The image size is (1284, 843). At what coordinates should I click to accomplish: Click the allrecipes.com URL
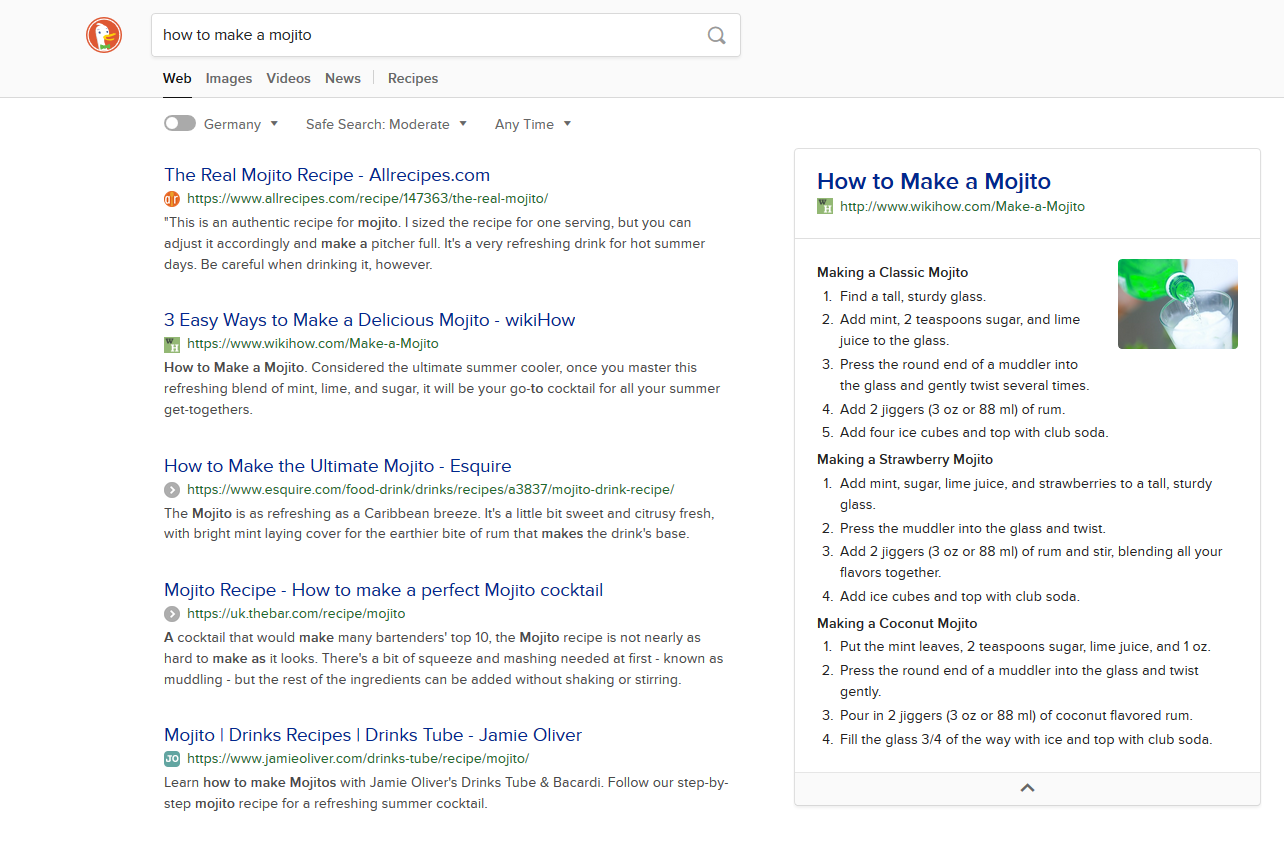point(367,198)
